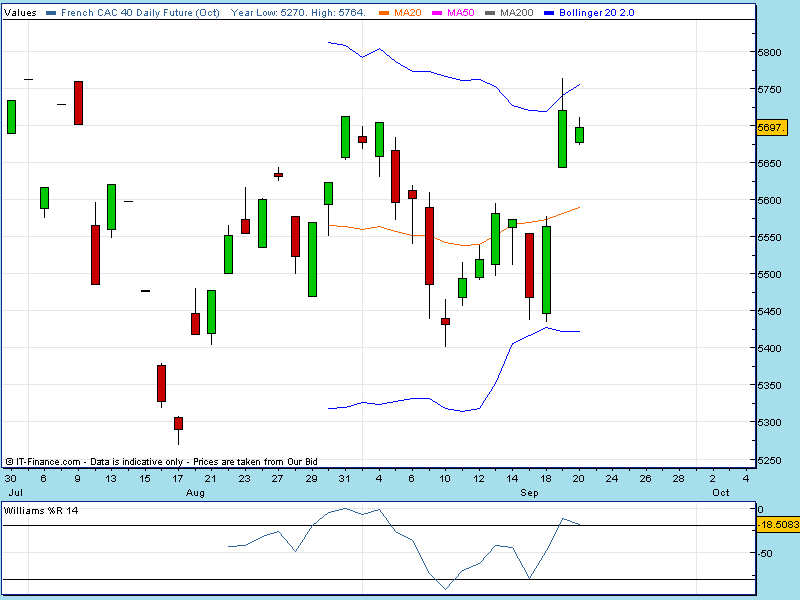Select the MA20 legend label

(x=408, y=12)
